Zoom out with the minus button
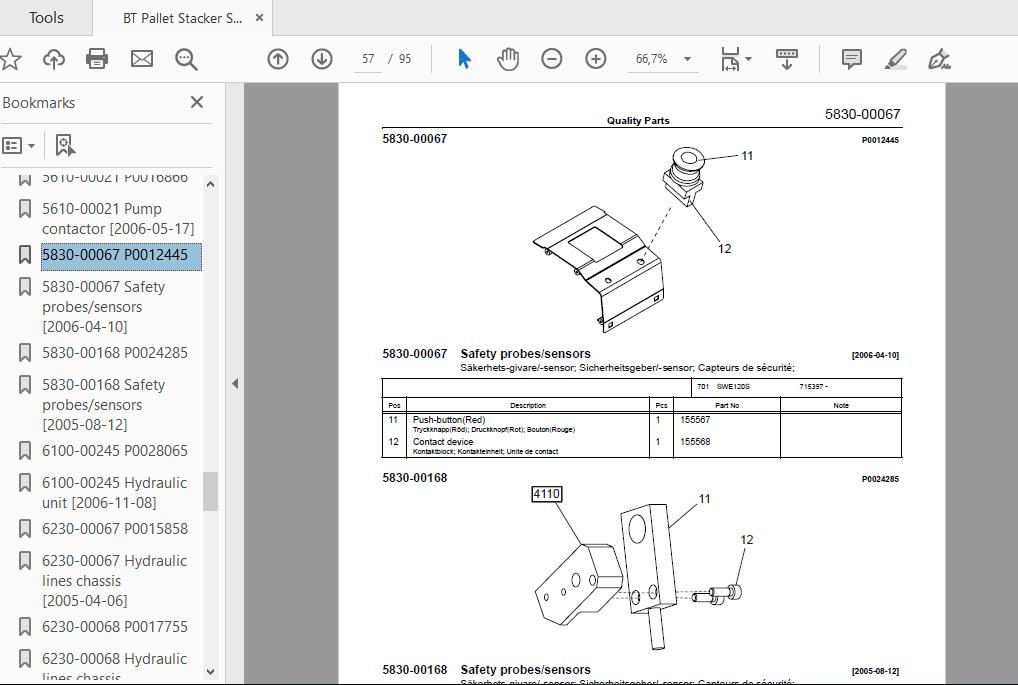The width and height of the screenshot is (1018, 685). pos(552,59)
